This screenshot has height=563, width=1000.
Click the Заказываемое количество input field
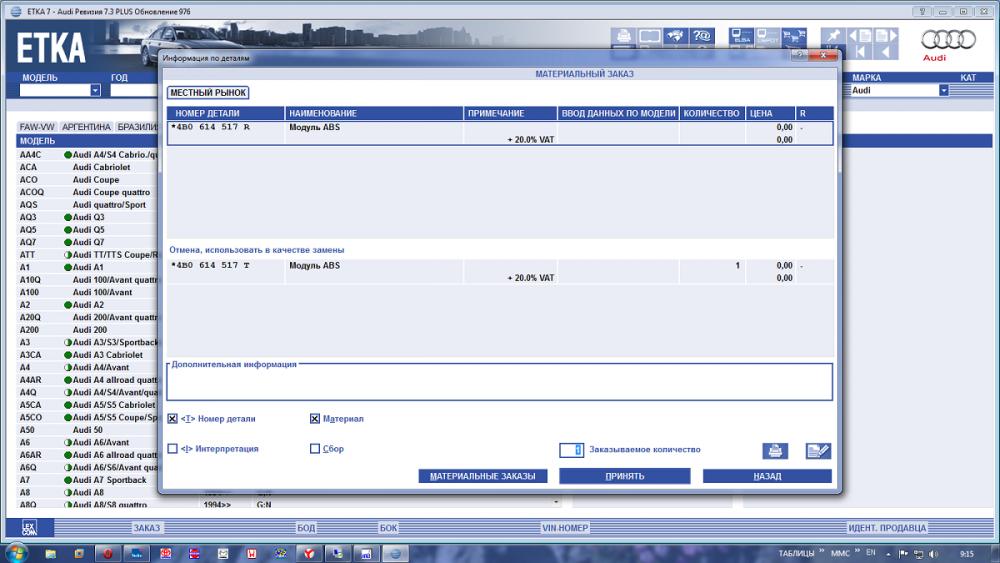[x=571, y=450]
